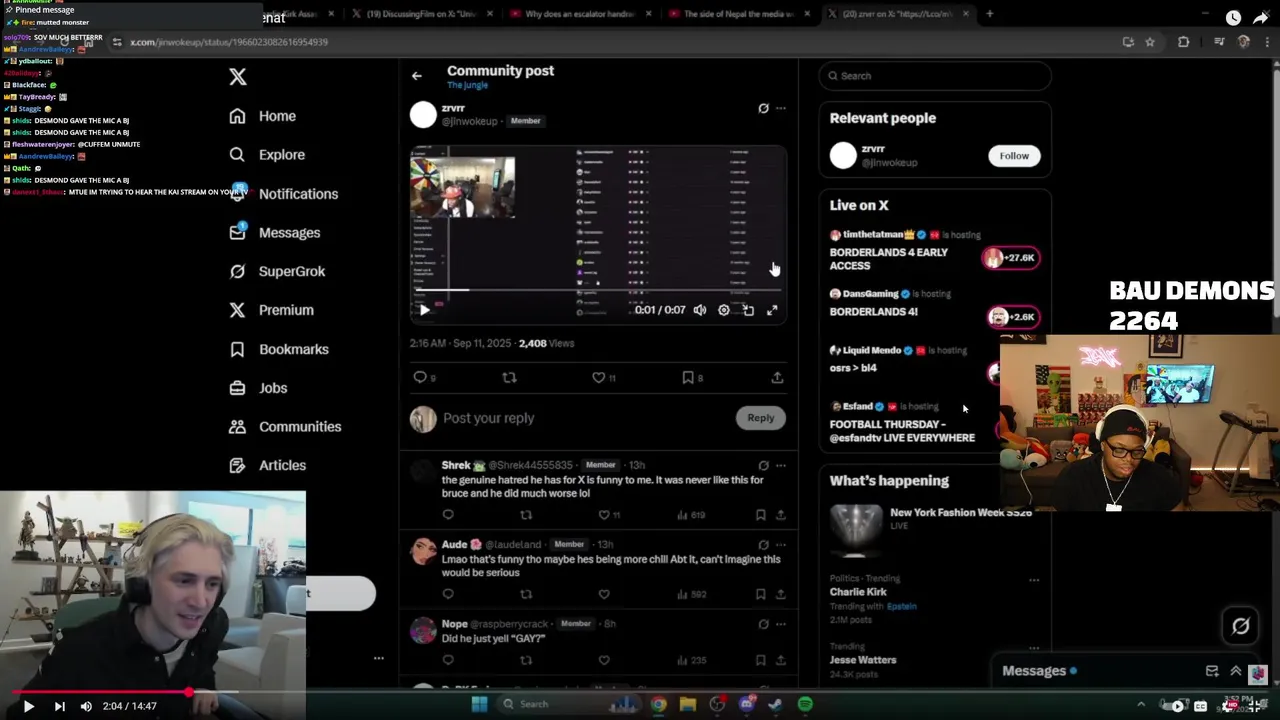1280x720 pixels.
Task: Open Home in the X sidebar
Action: tap(262, 116)
